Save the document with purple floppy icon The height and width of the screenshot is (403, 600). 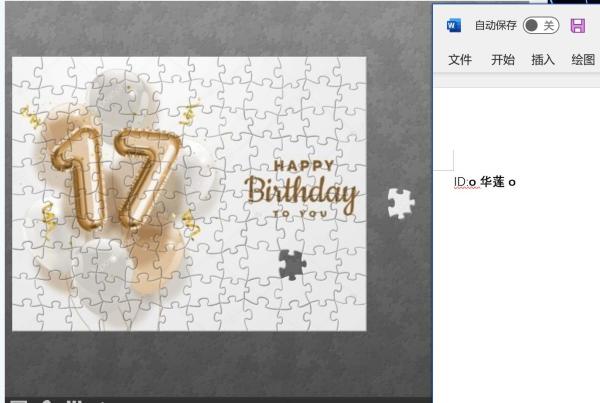578,26
